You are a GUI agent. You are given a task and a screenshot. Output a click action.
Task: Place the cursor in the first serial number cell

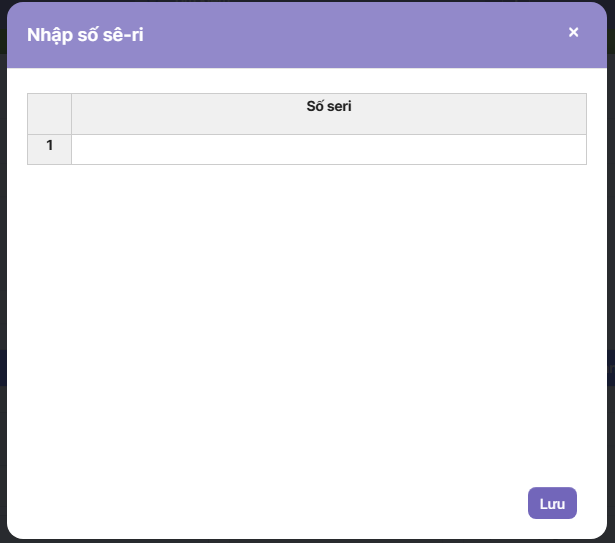(x=328, y=149)
